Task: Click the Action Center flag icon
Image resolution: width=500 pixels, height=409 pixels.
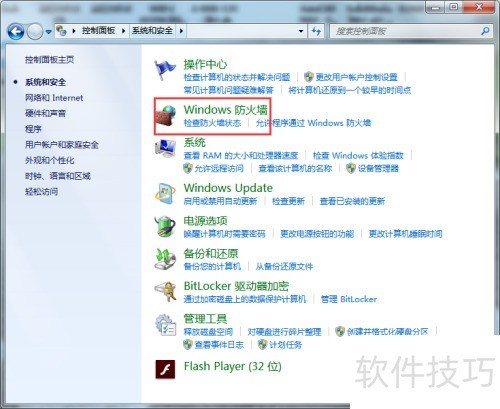Action: pyautogui.click(x=165, y=70)
